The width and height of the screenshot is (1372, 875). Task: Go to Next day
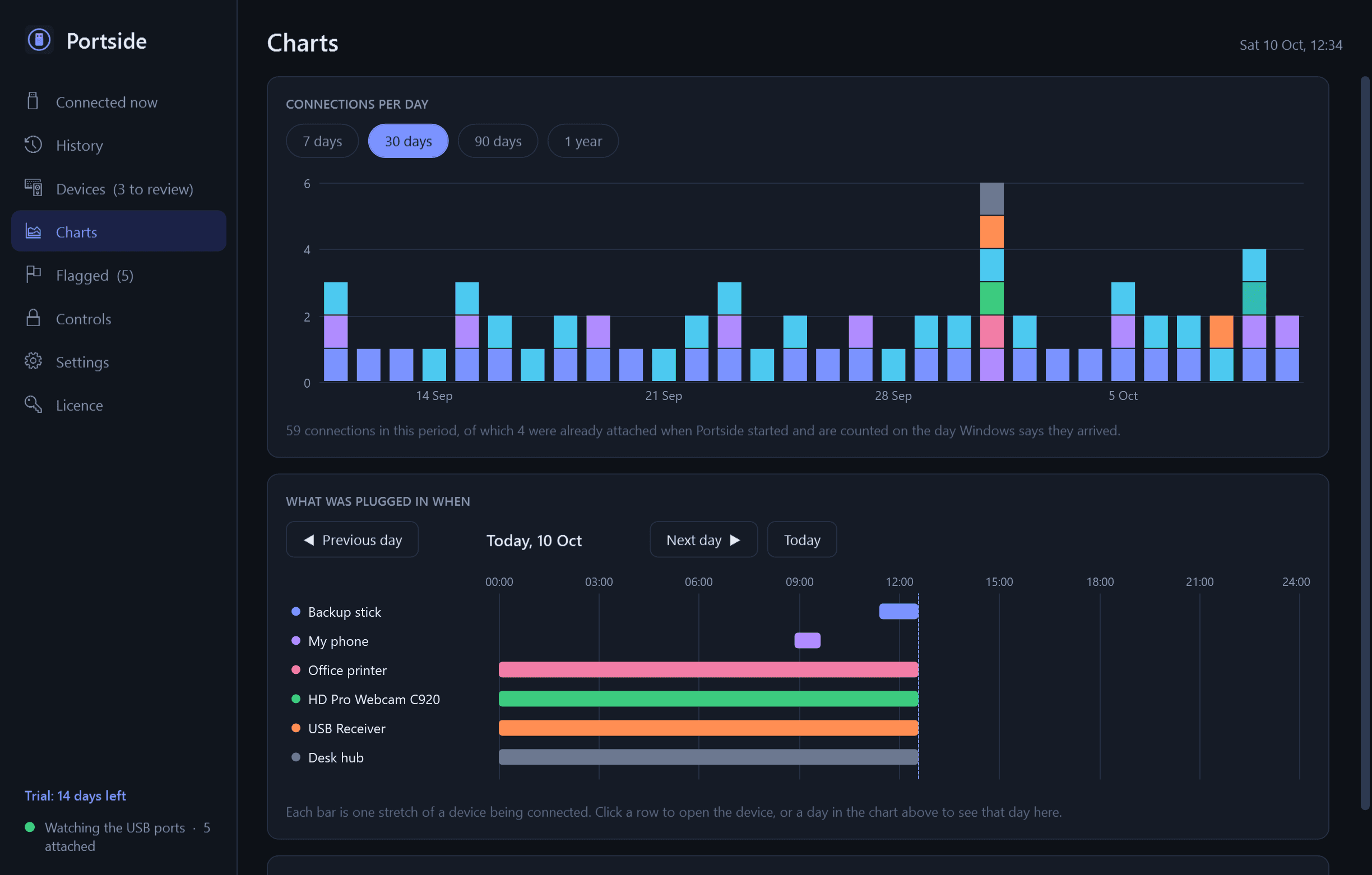tap(704, 539)
